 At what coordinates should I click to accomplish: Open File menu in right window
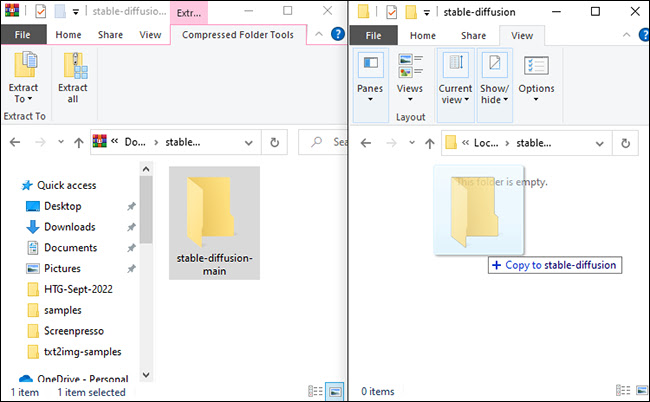coord(374,36)
